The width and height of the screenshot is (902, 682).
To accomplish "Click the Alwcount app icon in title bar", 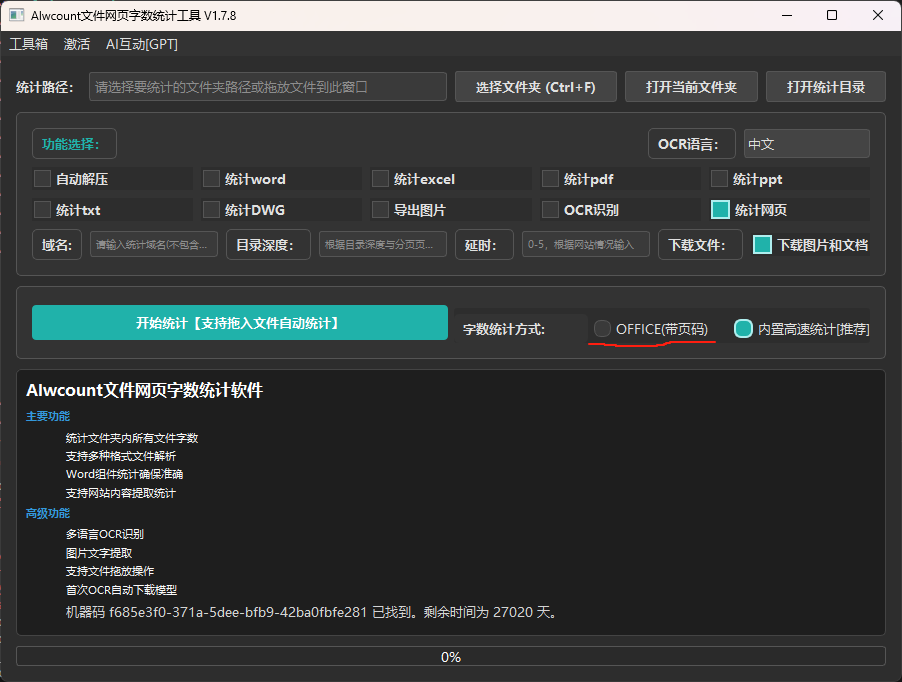I will tap(17, 15).
